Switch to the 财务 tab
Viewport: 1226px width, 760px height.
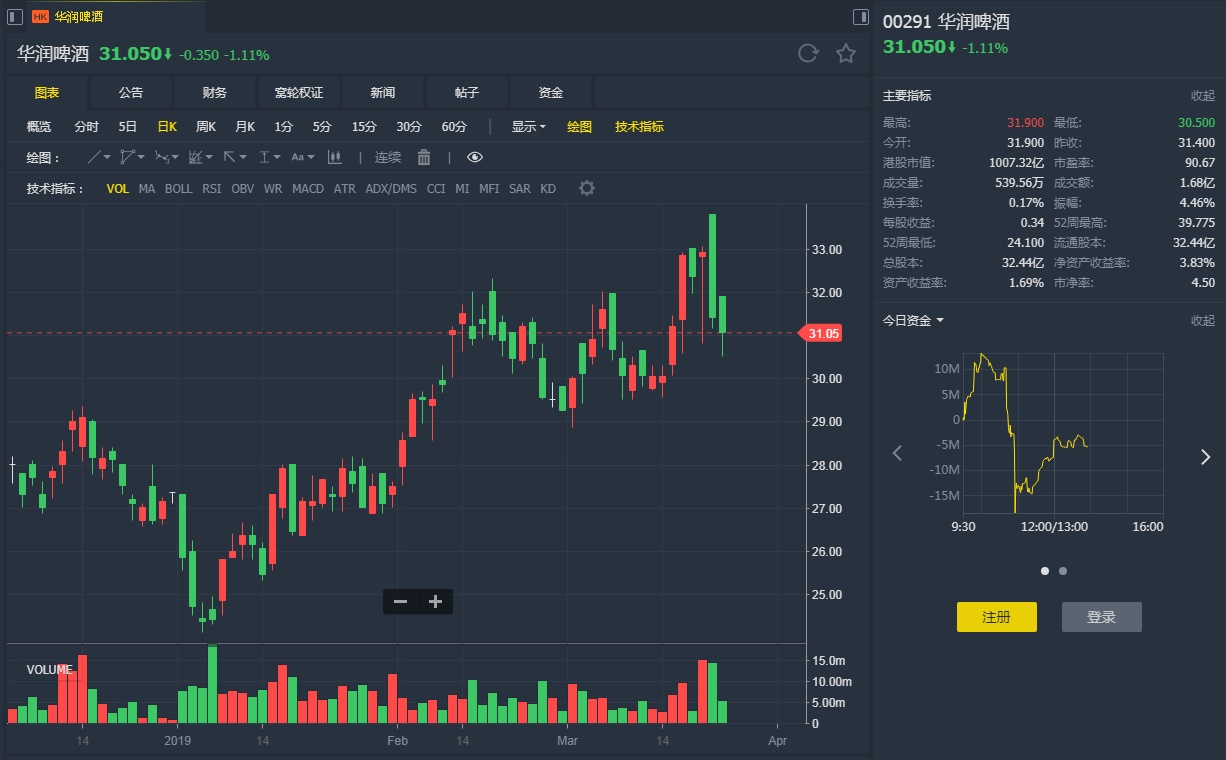215,92
